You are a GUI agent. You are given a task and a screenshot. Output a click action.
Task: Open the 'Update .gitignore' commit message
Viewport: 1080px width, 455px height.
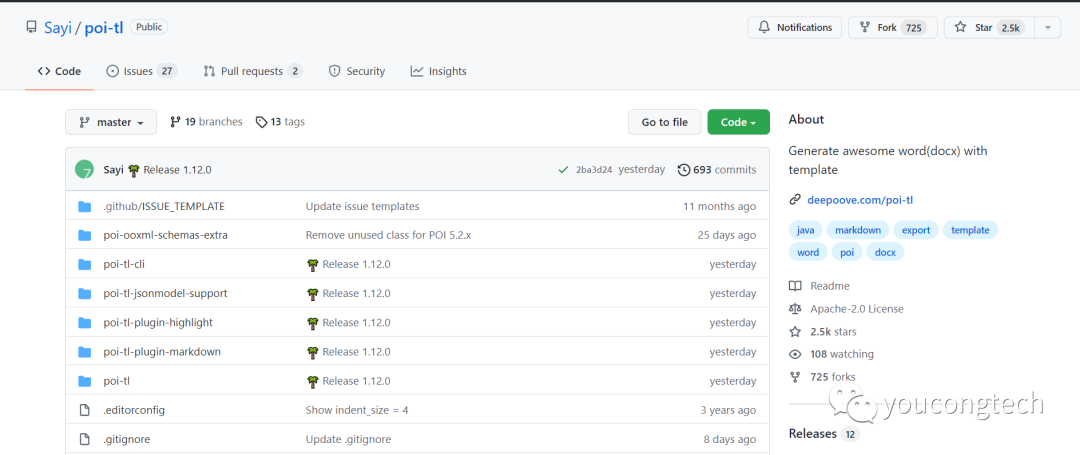(x=349, y=439)
